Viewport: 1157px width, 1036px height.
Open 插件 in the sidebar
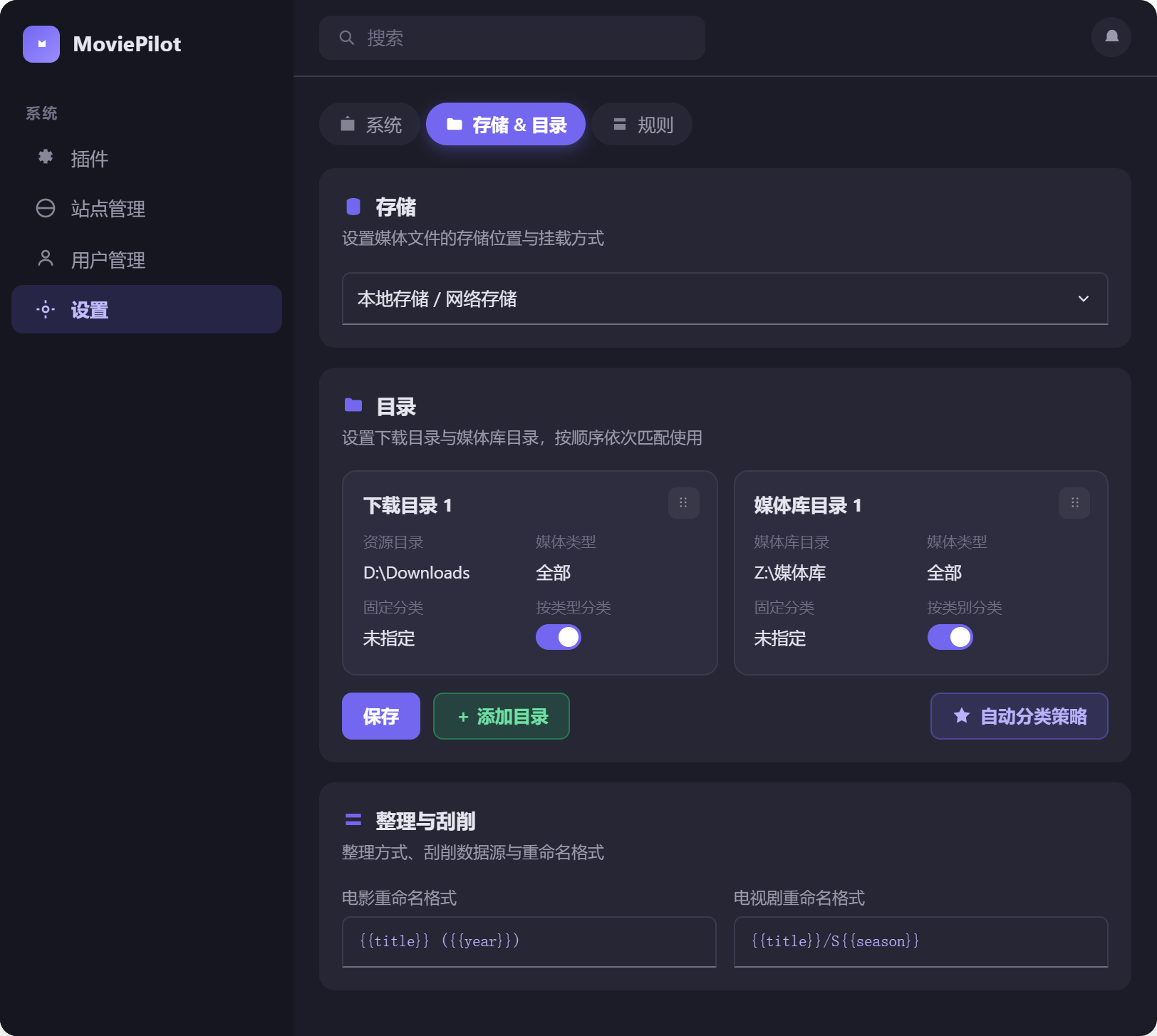[147, 158]
